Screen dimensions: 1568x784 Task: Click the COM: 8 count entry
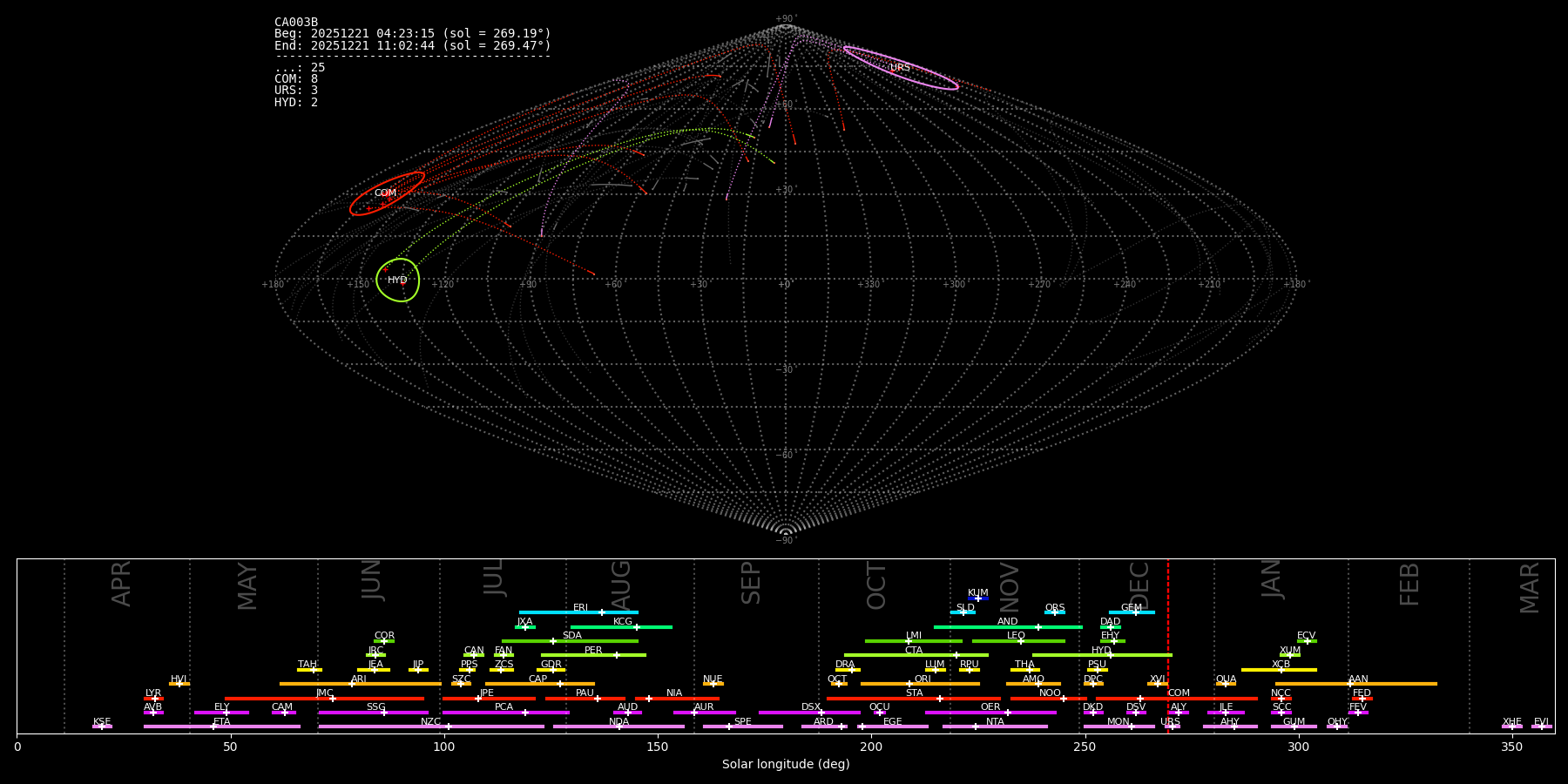tap(296, 79)
